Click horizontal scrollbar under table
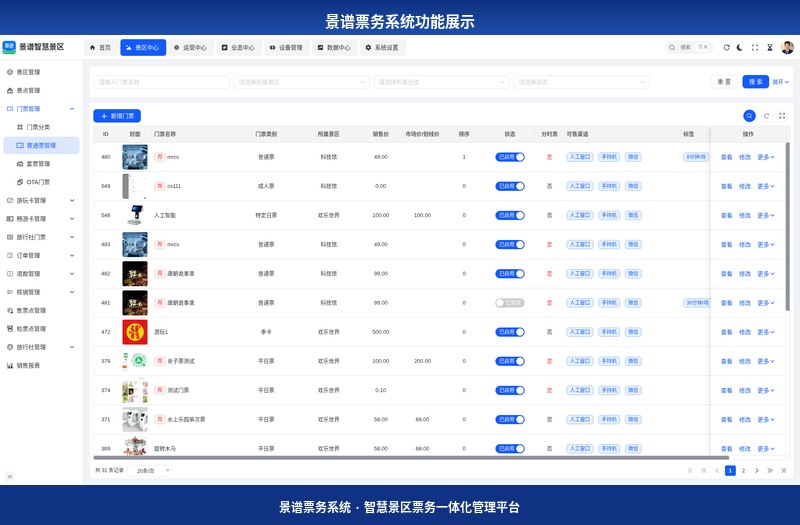Viewport: 800px width, 525px height. pos(411,458)
